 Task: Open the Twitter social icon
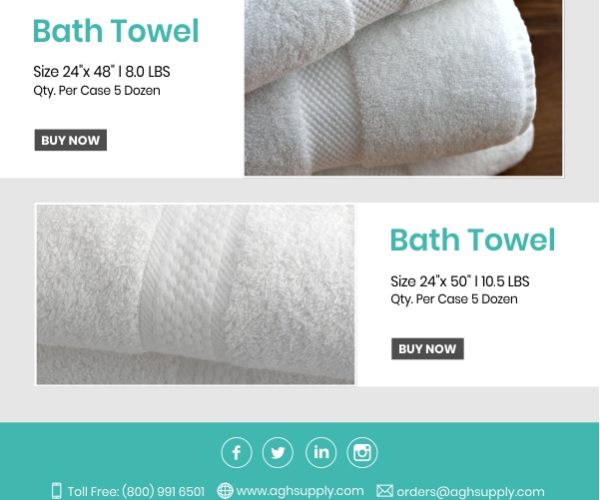[278, 453]
